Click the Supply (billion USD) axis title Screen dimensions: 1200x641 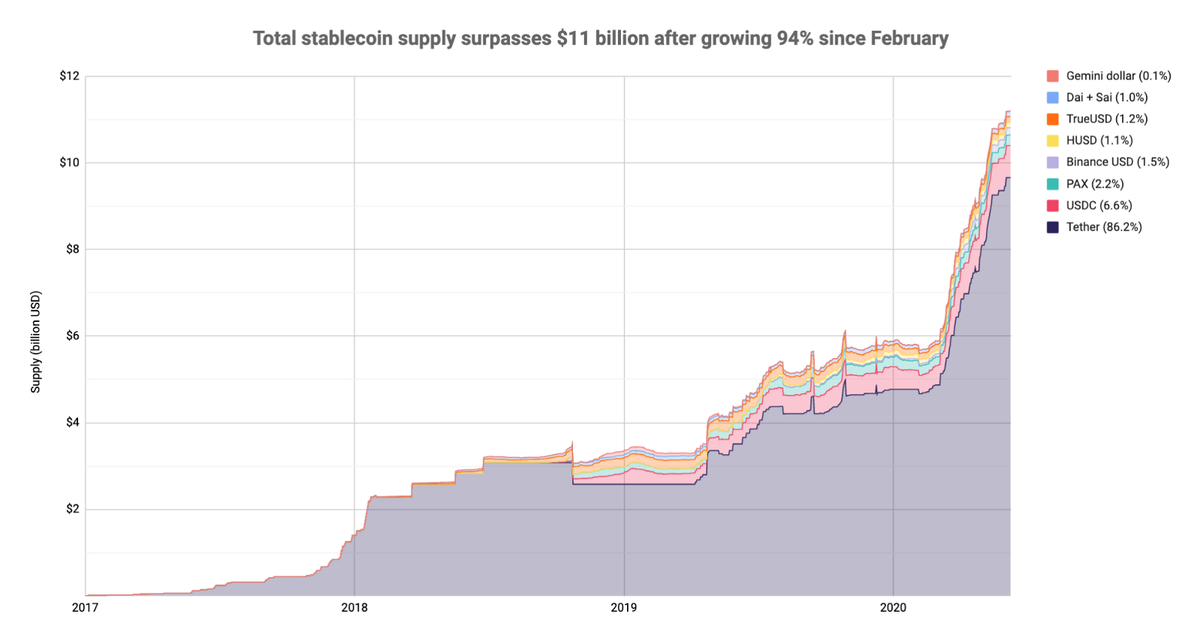(x=36, y=342)
